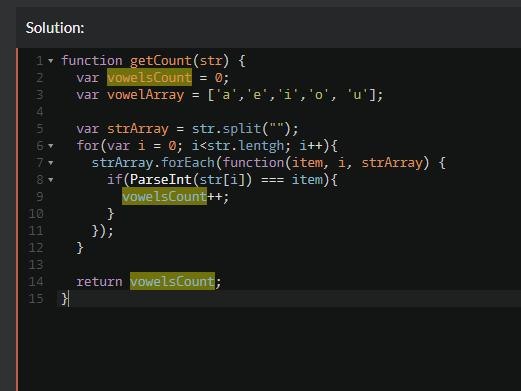Click the 'strArray' declaration on line 5

click(x=138, y=129)
